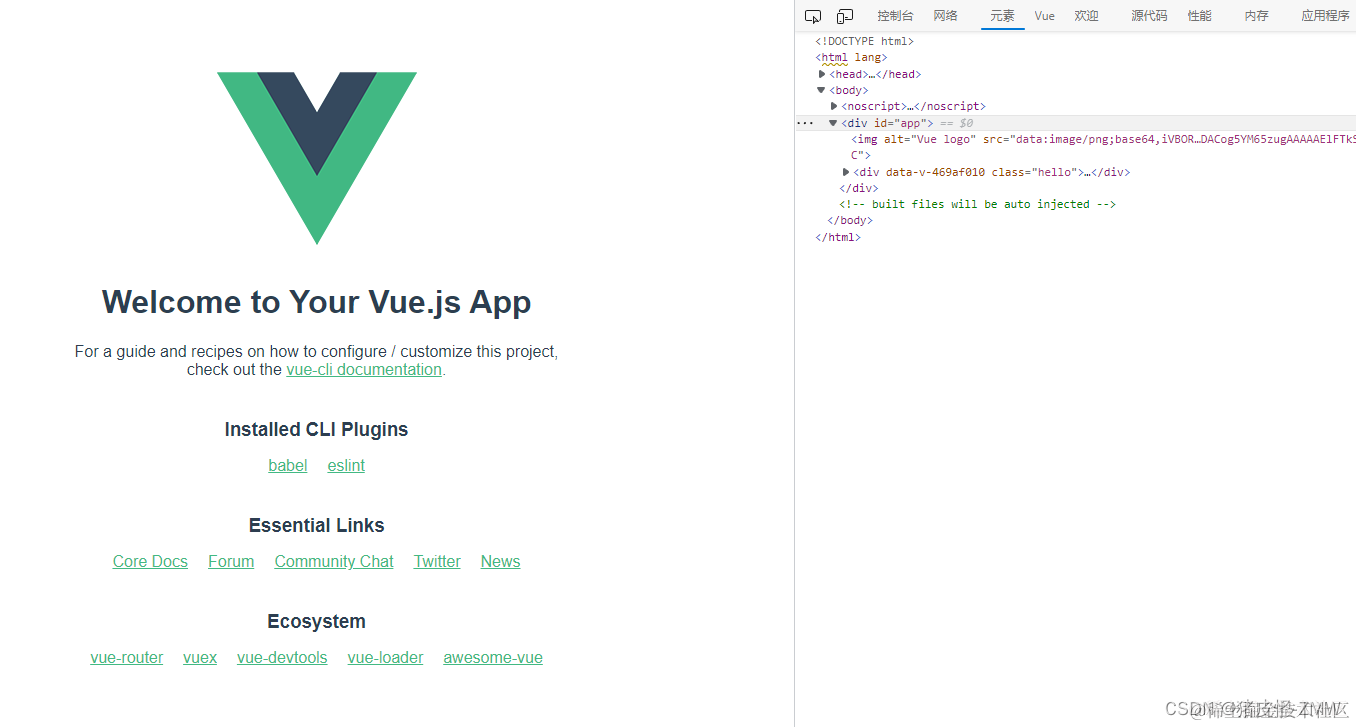Screen dimensions: 1356x727
Task: Select the inspect element picker tool
Action: click(x=812, y=16)
